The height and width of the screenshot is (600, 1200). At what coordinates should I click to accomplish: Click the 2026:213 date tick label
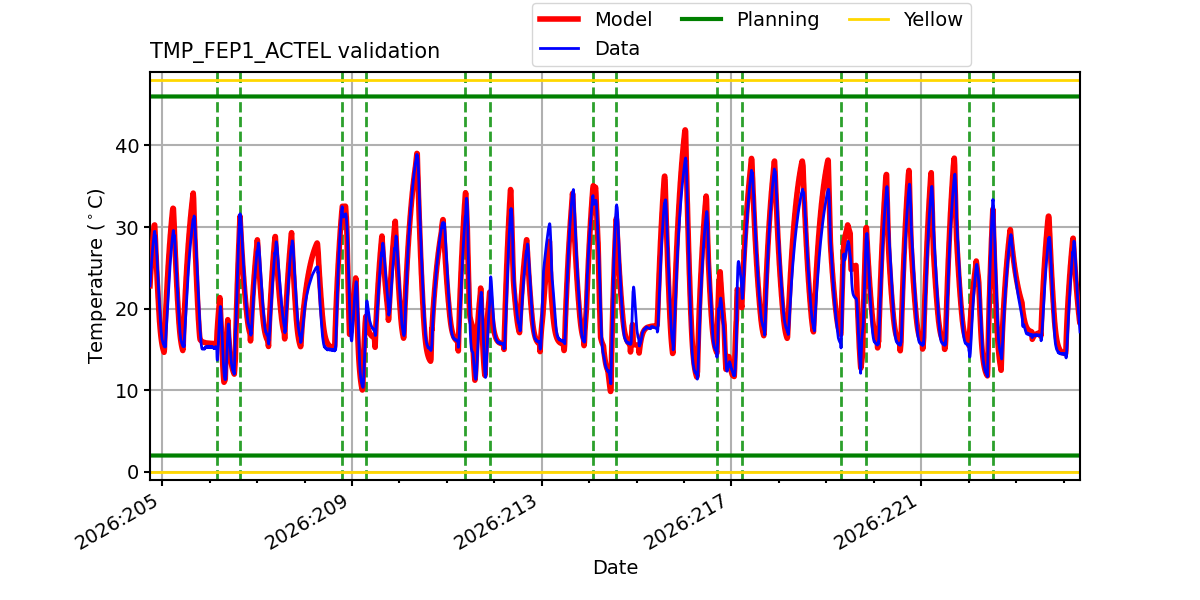point(496,519)
